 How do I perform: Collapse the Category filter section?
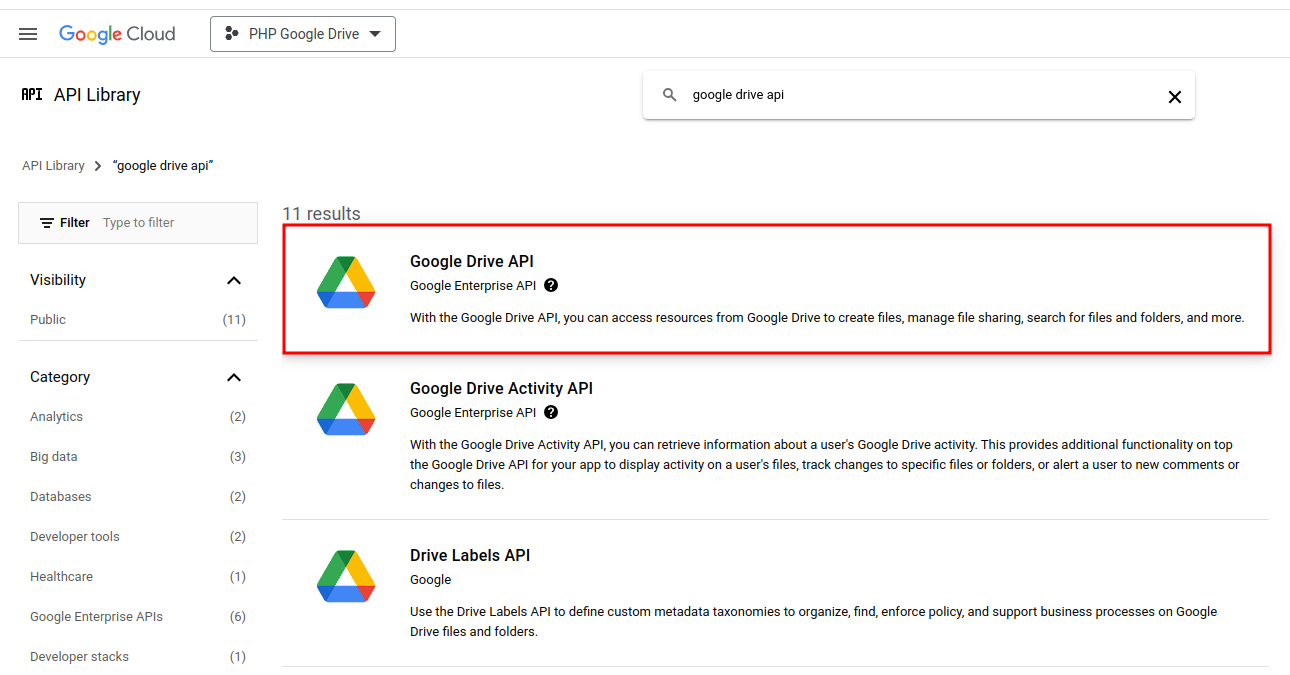click(x=234, y=378)
